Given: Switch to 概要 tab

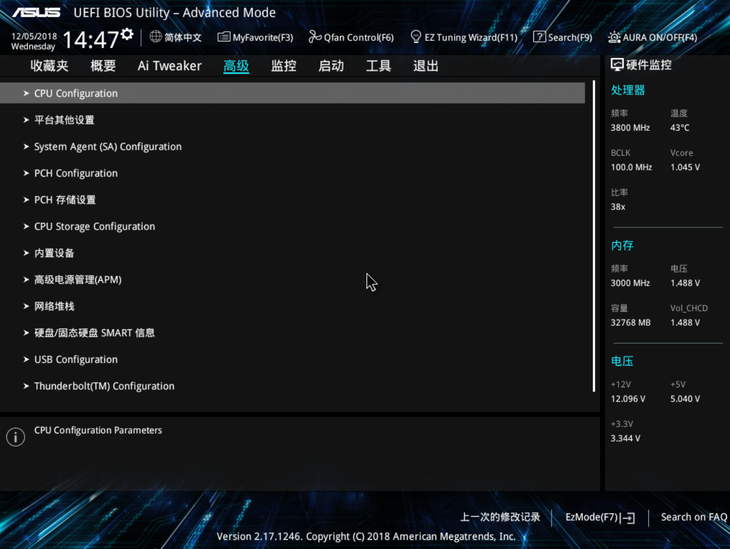Looking at the screenshot, I should 103,66.
